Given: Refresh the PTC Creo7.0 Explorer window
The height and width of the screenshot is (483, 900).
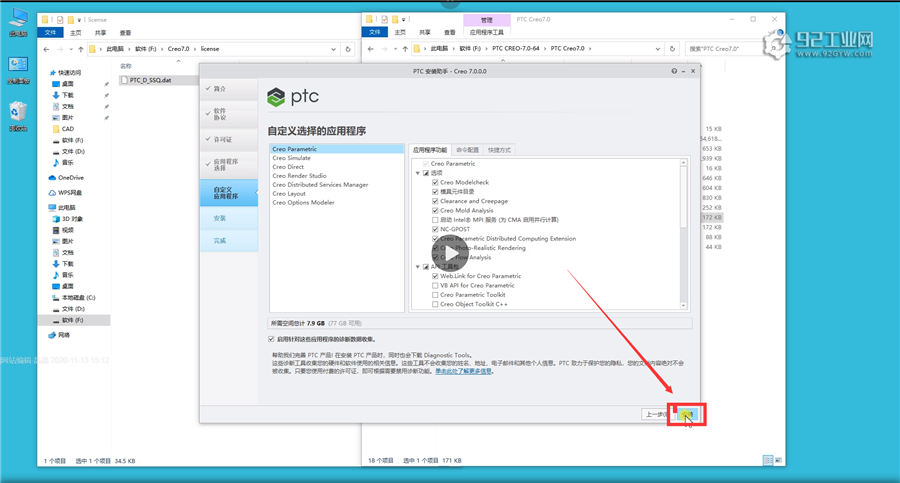Looking at the screenshot, I should pyautogui.click(x=672, y=49).
